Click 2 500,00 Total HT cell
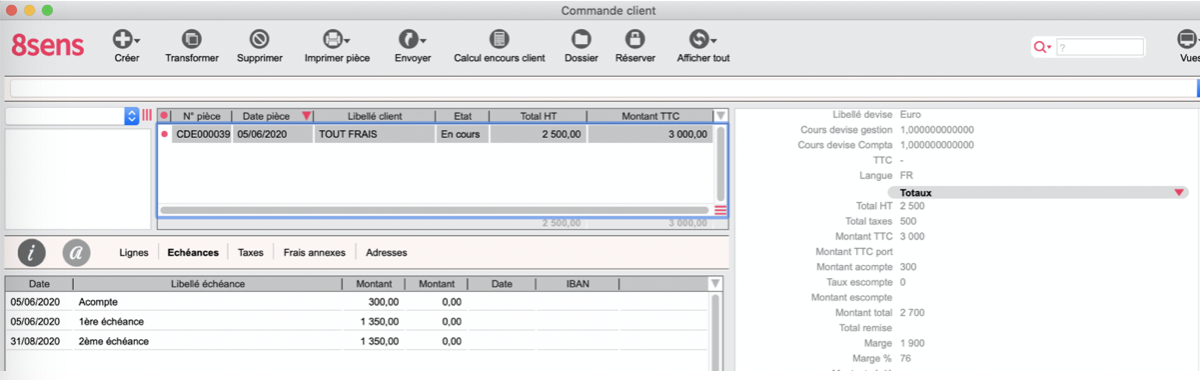Viewport: 1204px width, 380px height. pyautogui.click(x=538, y=134)
